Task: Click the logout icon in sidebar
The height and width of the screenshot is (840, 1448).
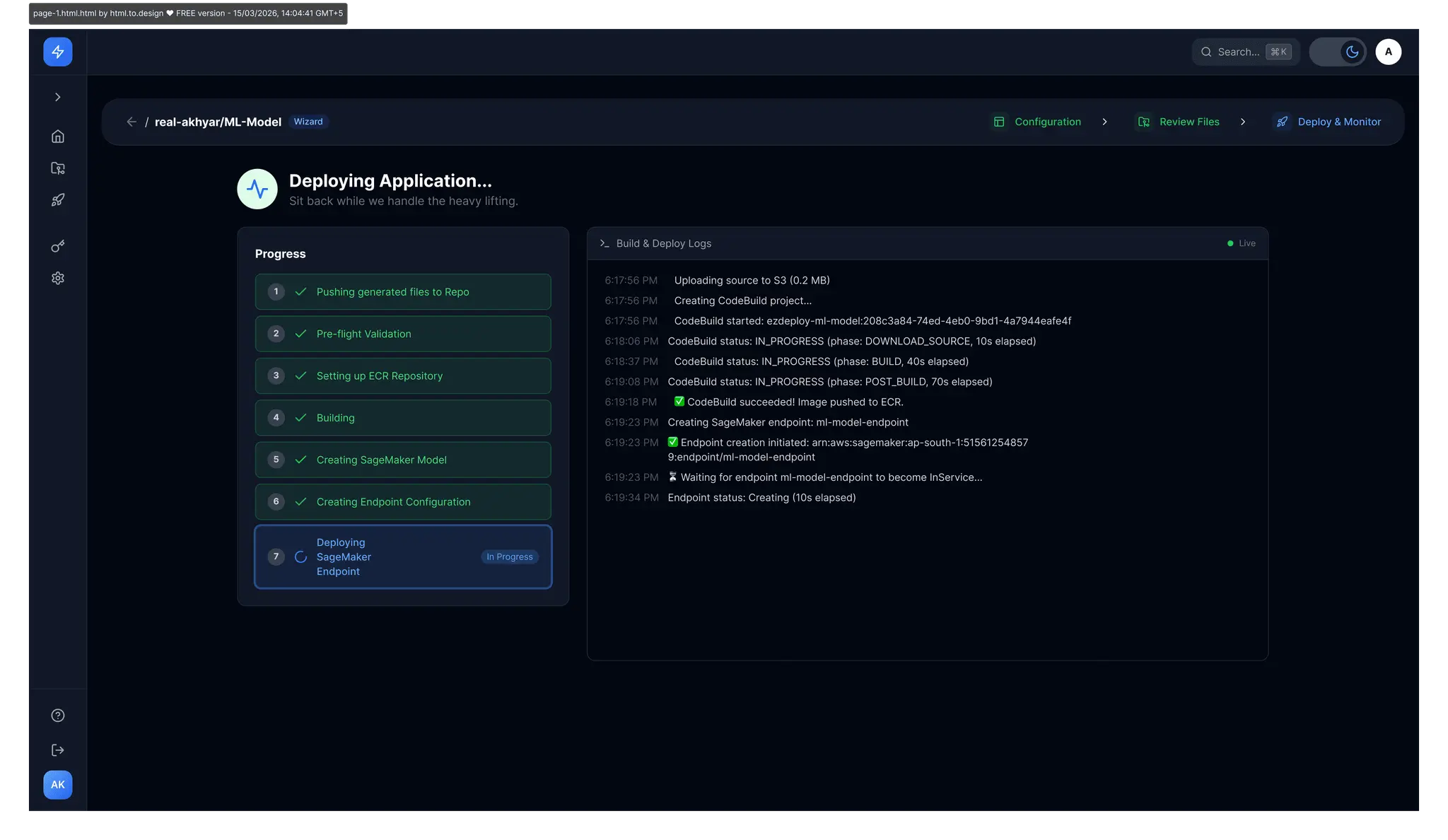Action: coord(58,750)
